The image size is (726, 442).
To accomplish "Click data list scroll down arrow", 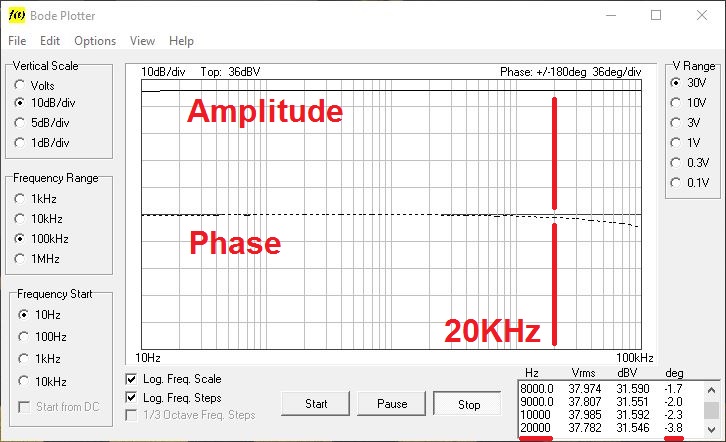I will [712, 430].
